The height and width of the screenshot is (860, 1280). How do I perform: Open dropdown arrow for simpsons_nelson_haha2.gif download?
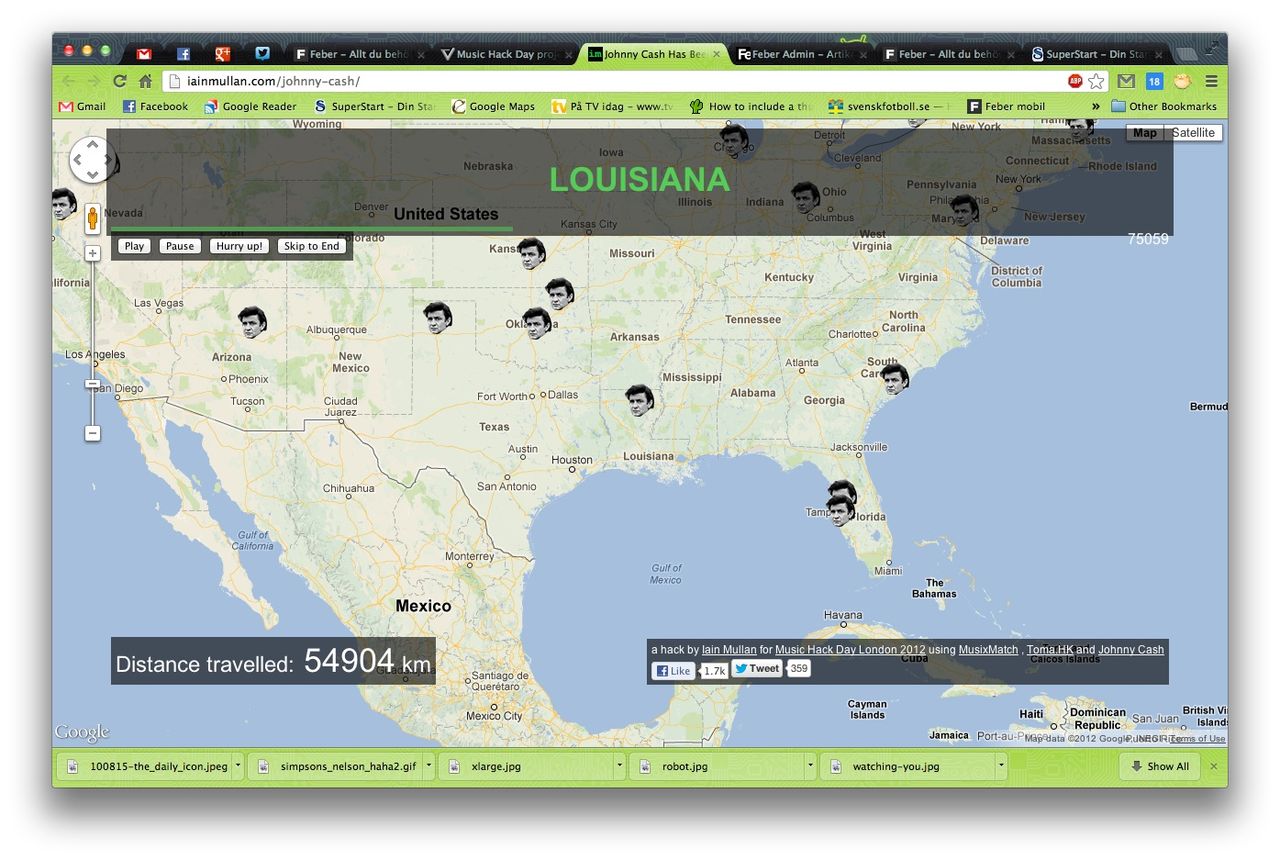point(428,767)
